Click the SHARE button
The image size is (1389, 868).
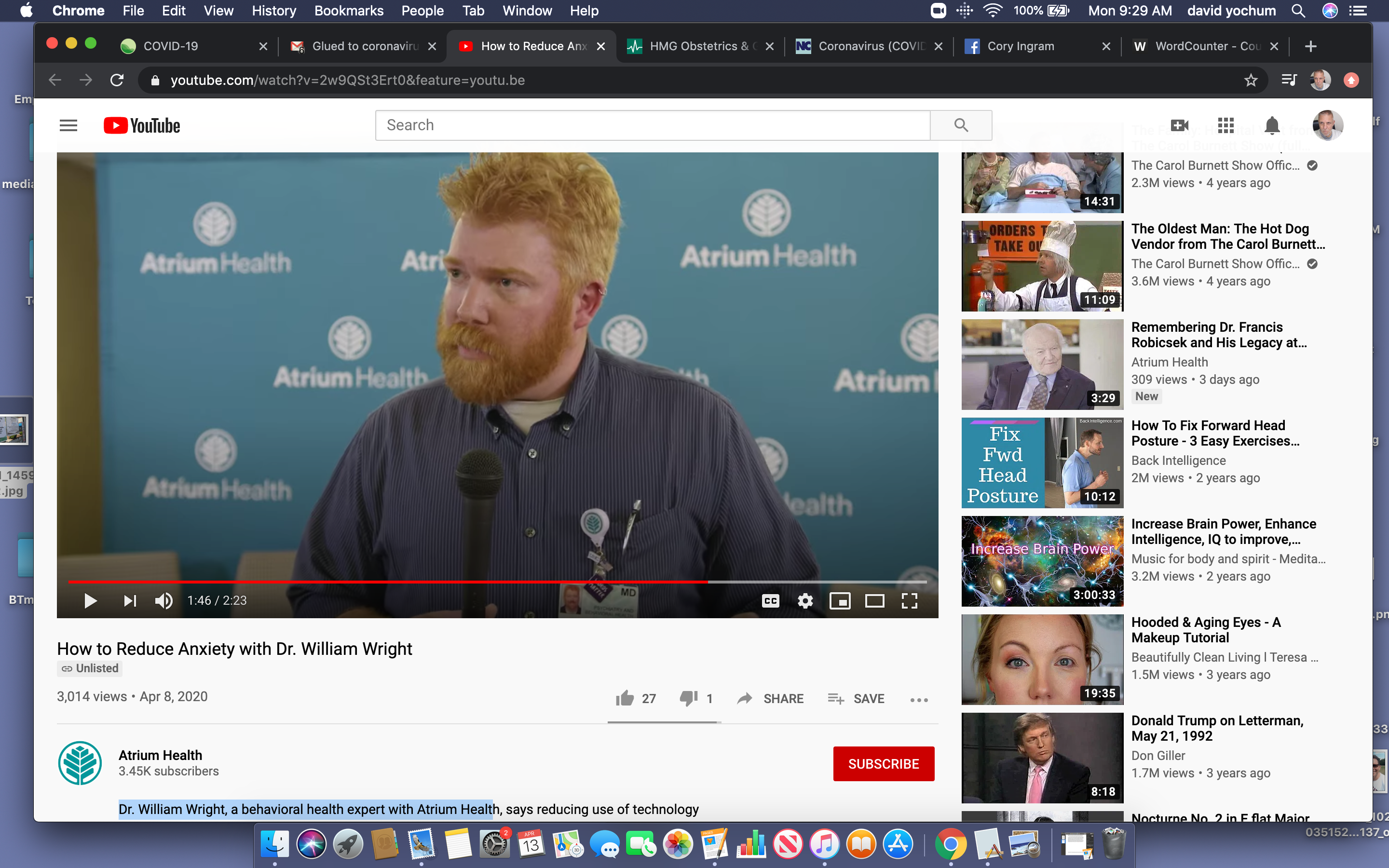tap(770, 698)
